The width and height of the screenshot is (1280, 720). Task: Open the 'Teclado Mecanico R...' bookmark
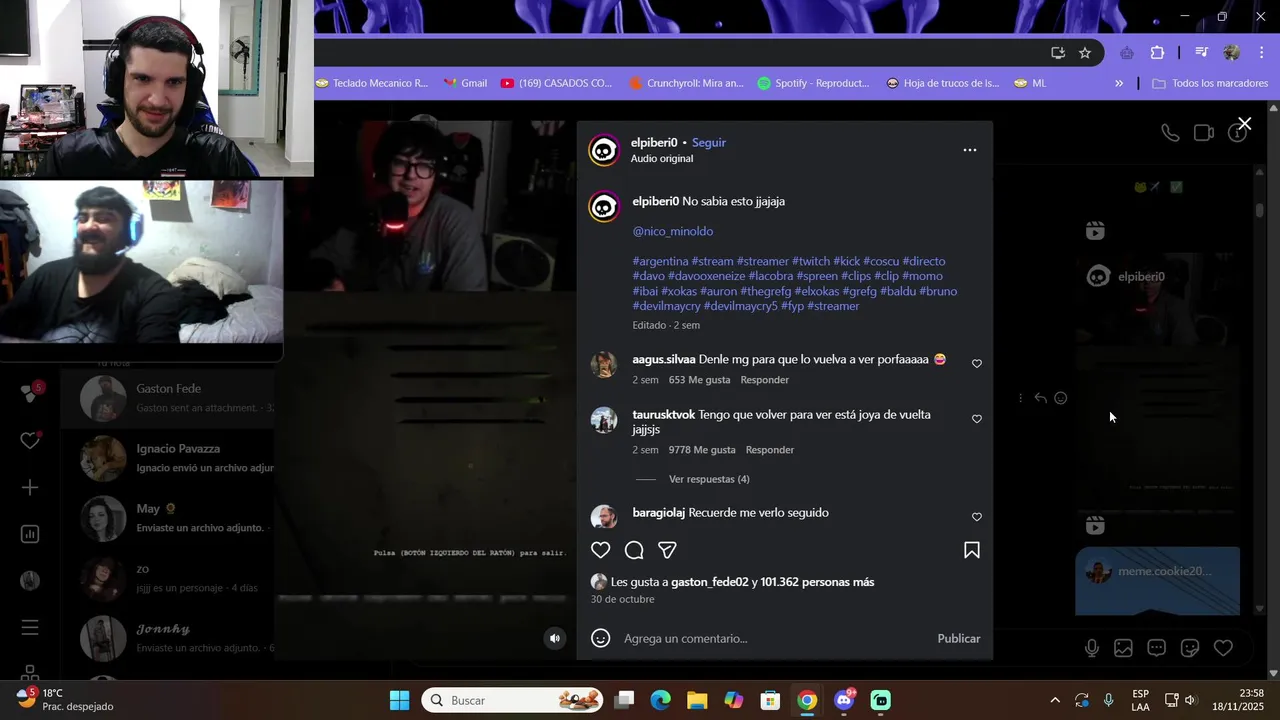(372, 84)
